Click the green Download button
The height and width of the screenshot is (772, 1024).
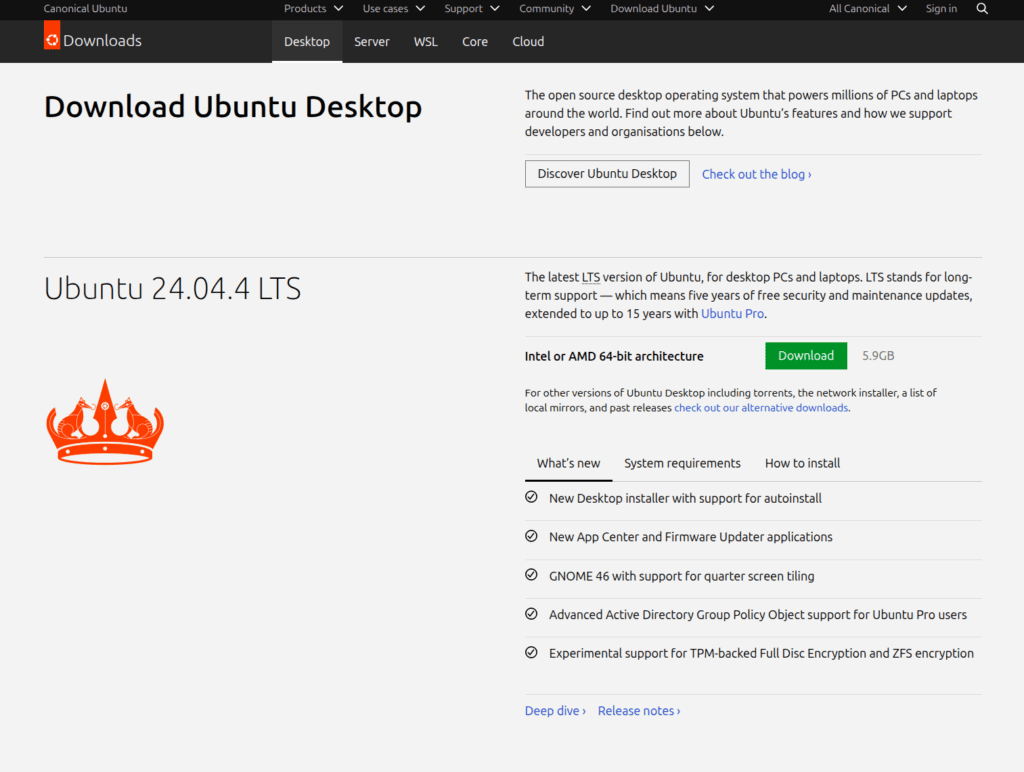pyautogui.click(x=805, y=355)
